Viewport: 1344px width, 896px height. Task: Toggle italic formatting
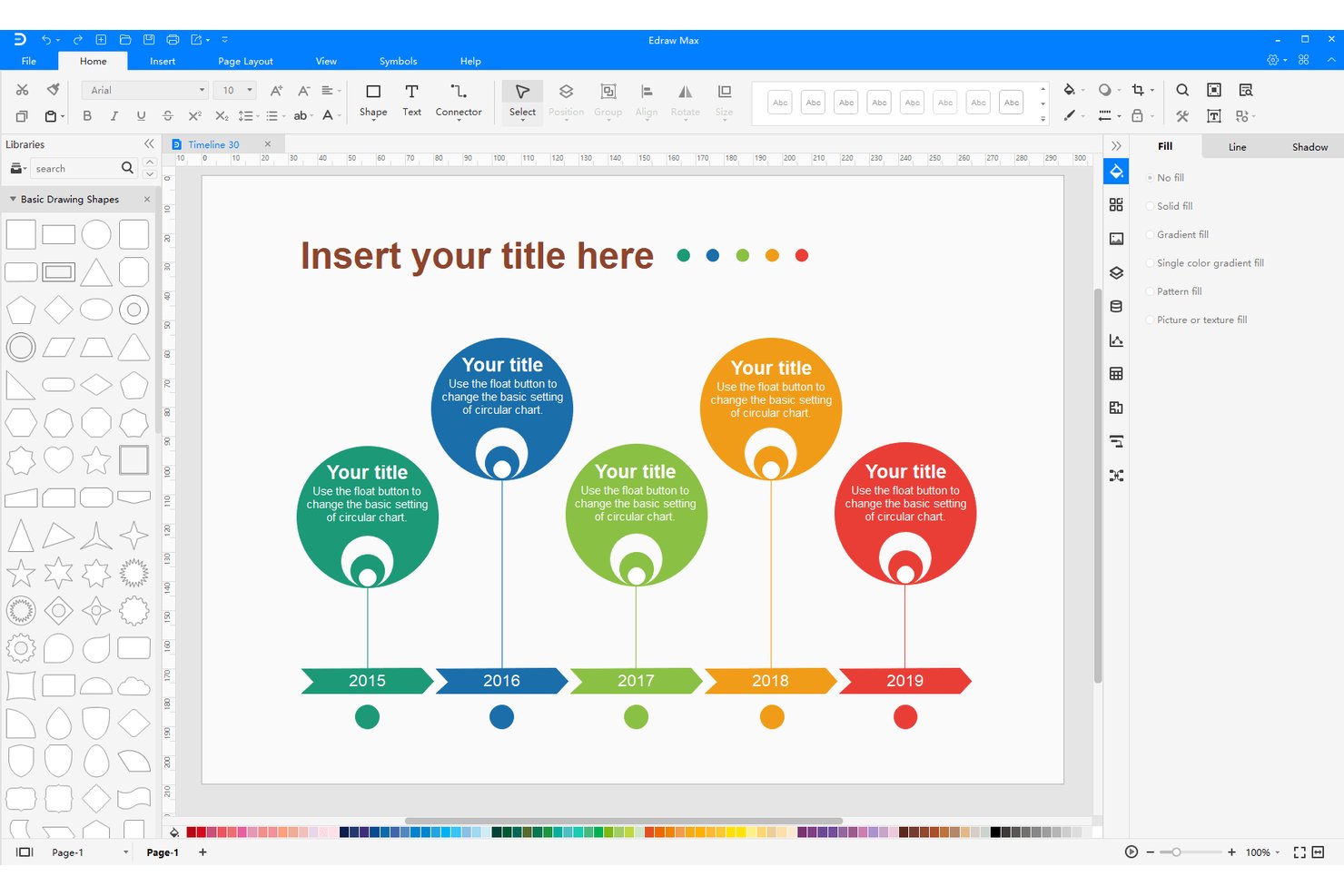click(114, 115)
